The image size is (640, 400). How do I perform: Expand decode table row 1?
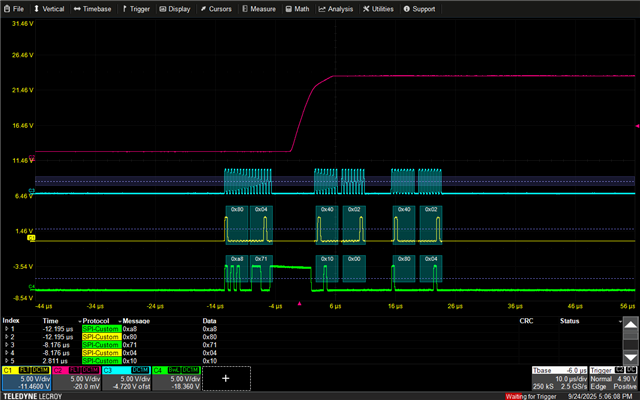(x=5, y=328)
